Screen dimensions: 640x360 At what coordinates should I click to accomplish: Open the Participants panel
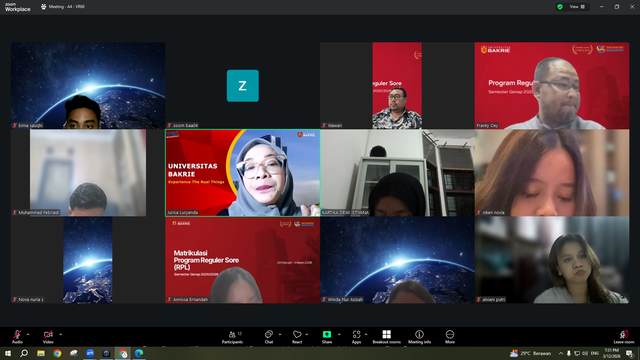click(232, 337)
